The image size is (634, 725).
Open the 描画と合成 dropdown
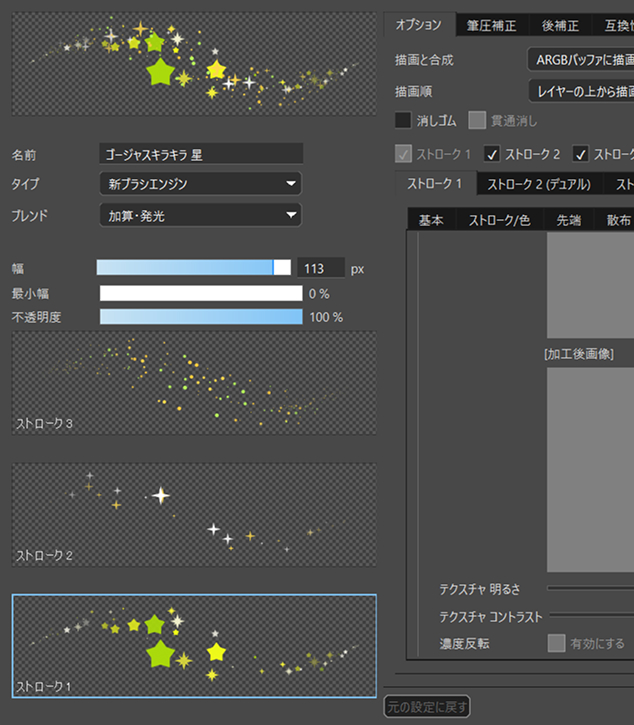pos(580,60)
